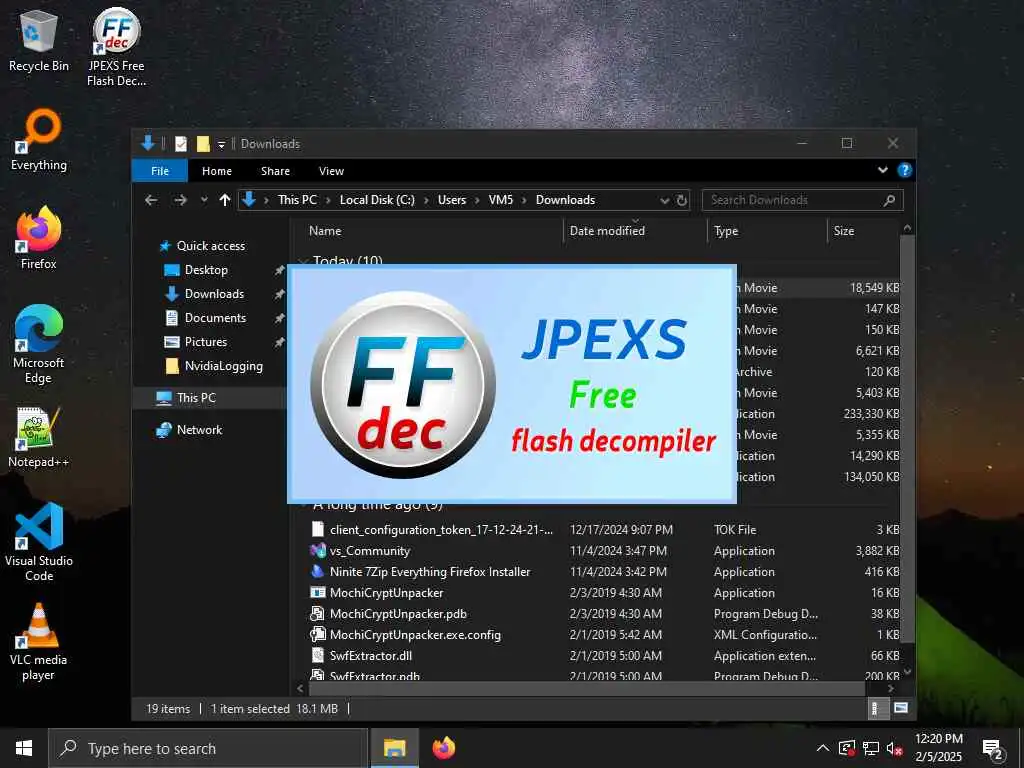Click File Explorer icon on the taskbar
The image size is (1024, 768).
coord(394,748)
